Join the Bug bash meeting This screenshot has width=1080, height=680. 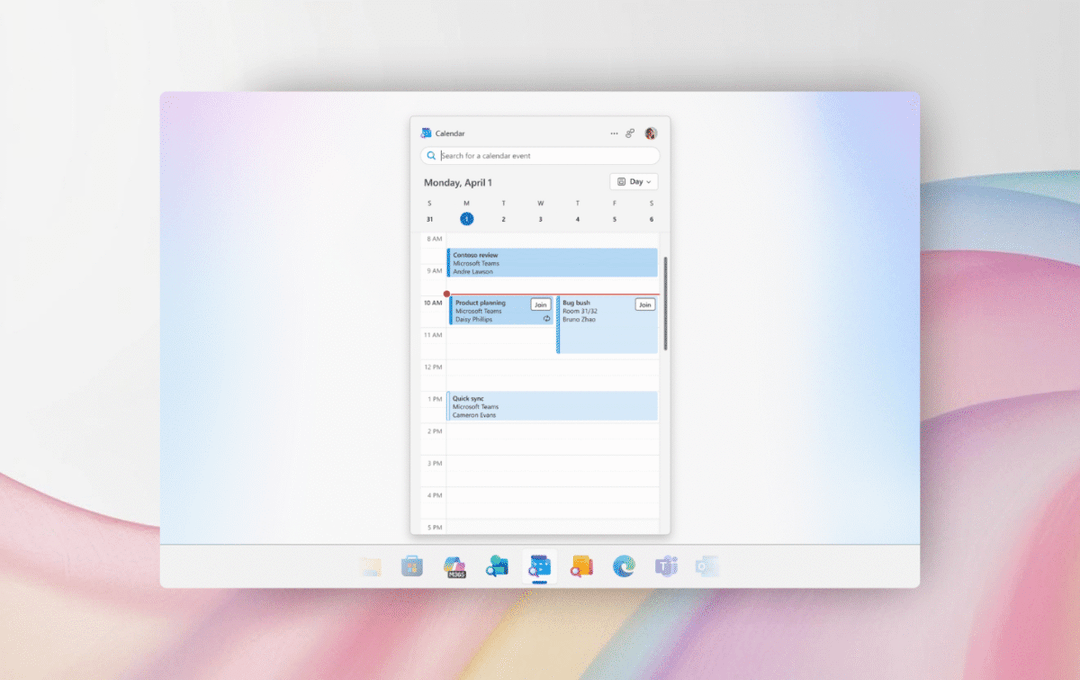coord(645,304)
